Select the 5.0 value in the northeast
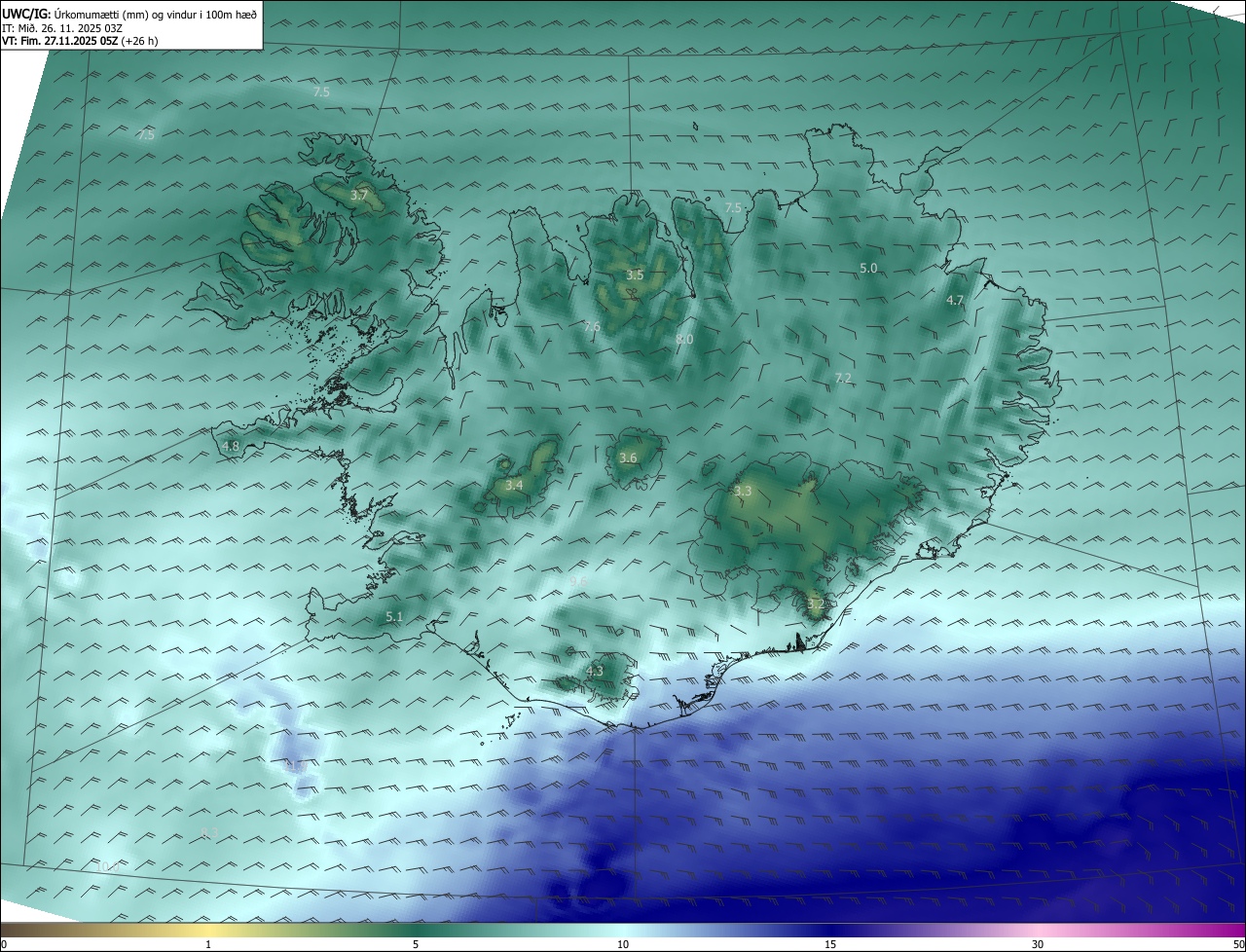This screenshot has width=1246, height=952. 868,268
